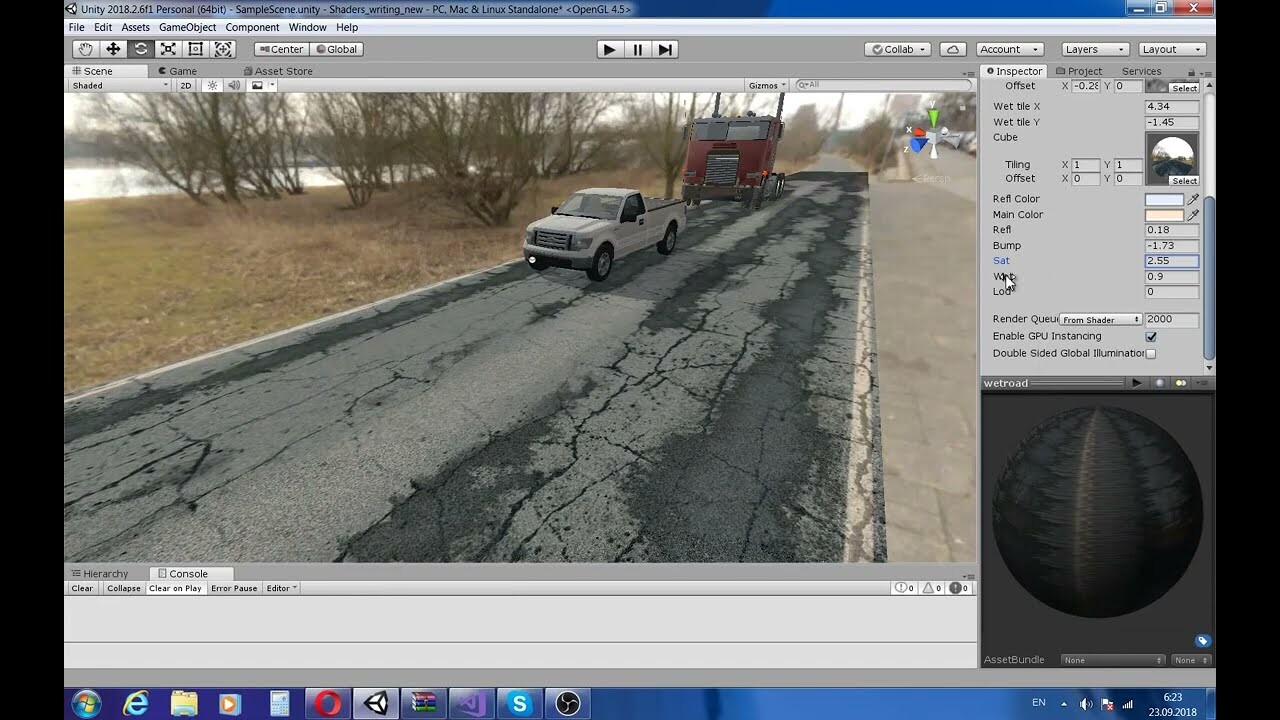Open the Render Queue From Shader dropdown
This screenshot has height=720, width=1280.
pyautogui.click(x=1100, y=319)
